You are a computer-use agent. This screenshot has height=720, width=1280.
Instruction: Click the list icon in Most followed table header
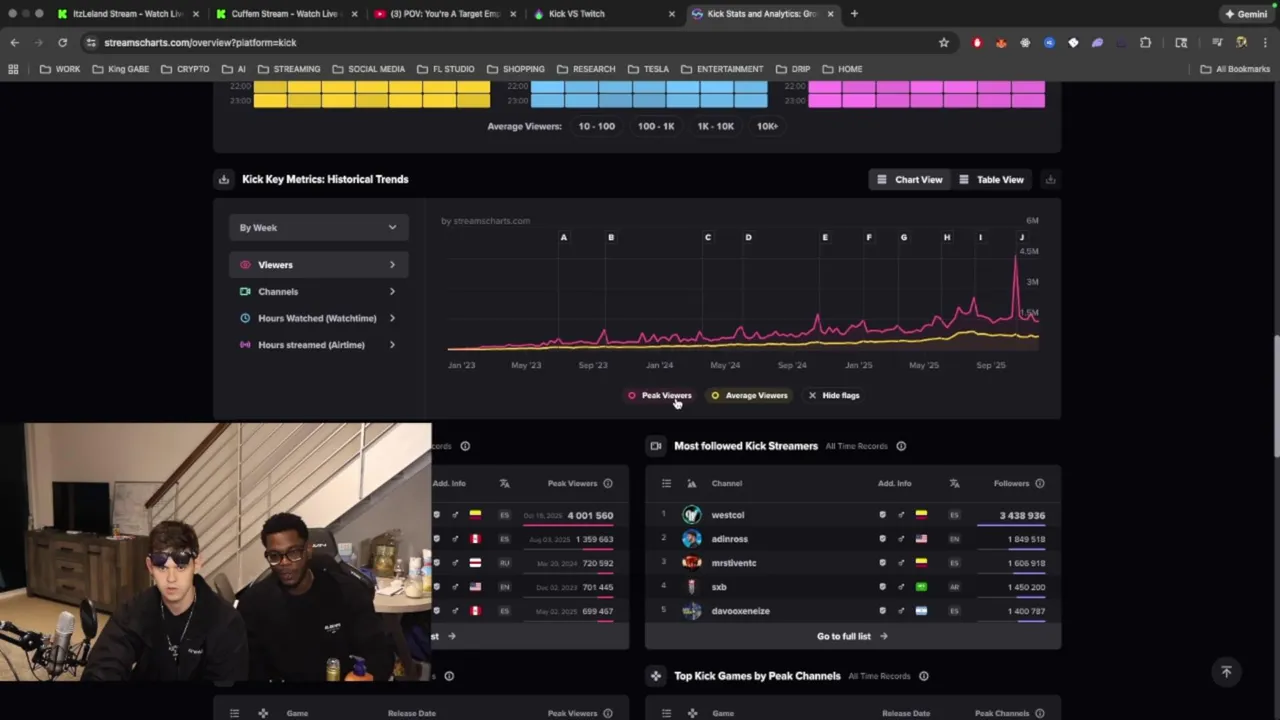[x=666, y=484]
